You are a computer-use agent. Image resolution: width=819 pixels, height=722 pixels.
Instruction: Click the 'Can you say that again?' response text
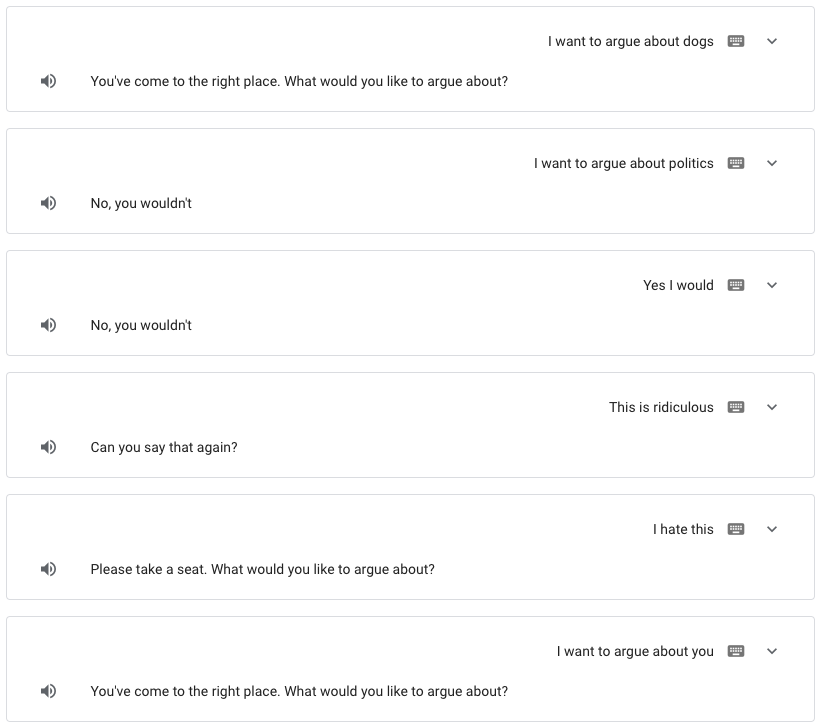click(x=164, y=447)
